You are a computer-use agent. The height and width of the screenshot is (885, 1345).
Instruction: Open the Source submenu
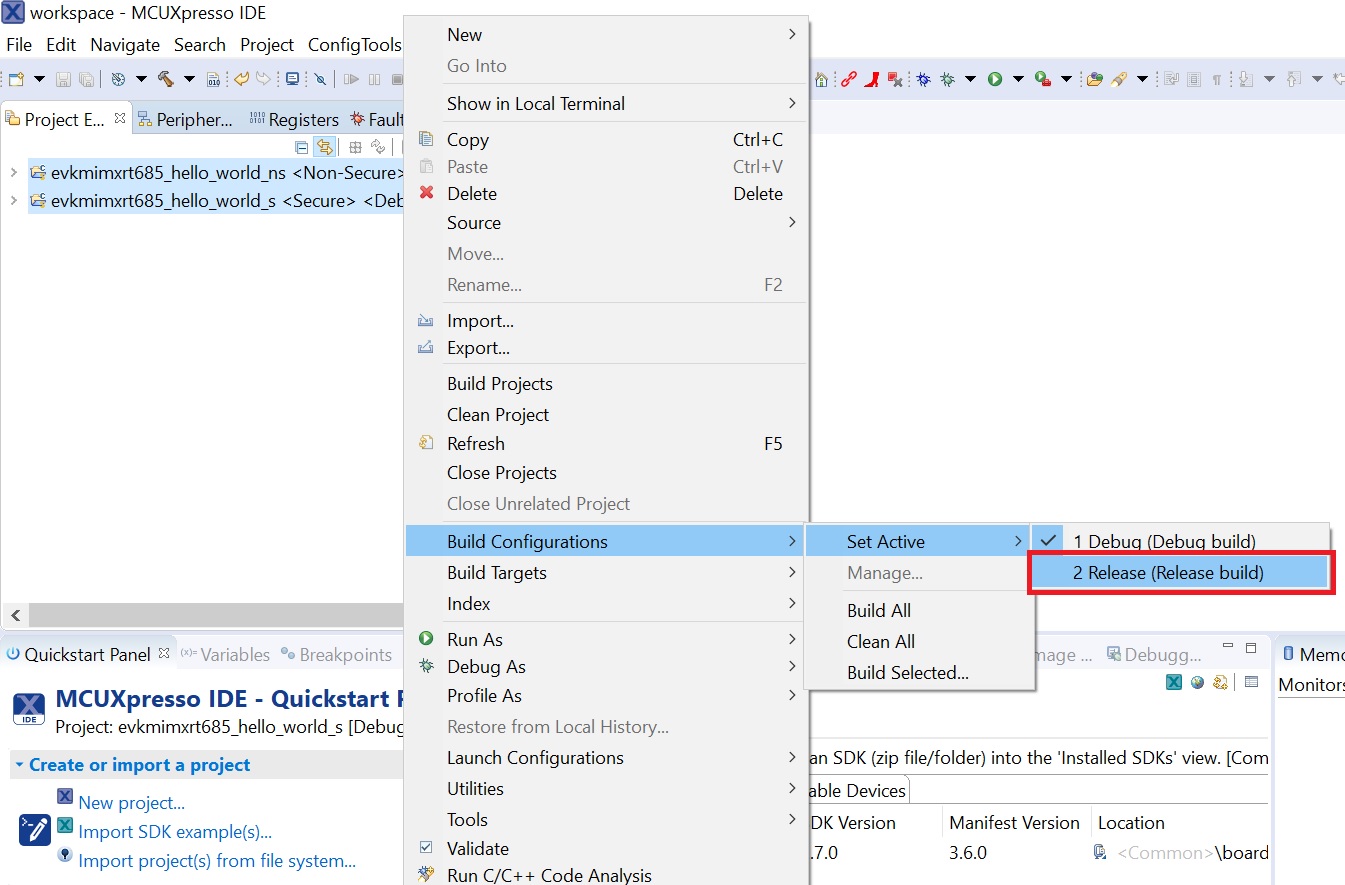tap(606, 223)
